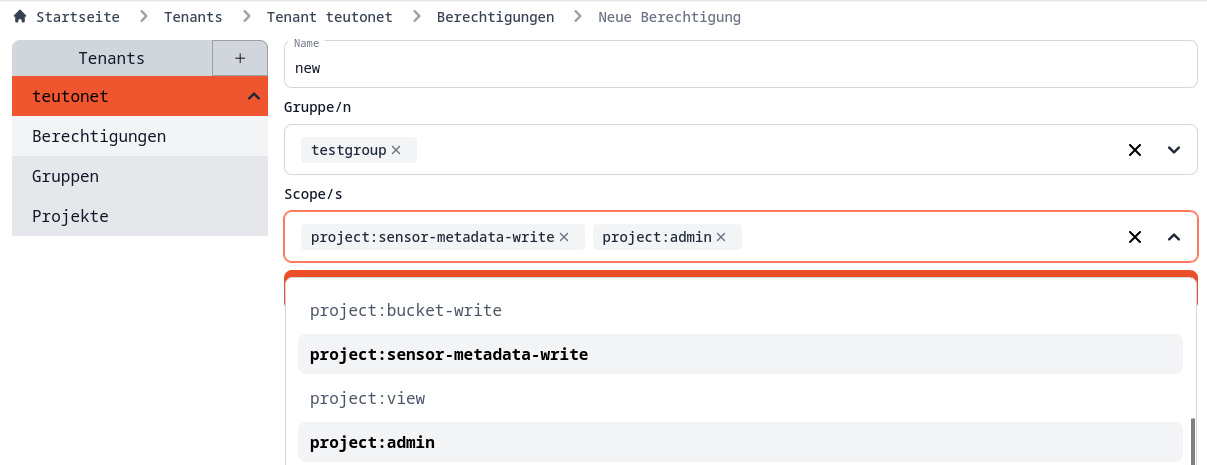Viewport: 1207px width, 465px height.
Task: Click the Name input field
Action: (740, 68)
